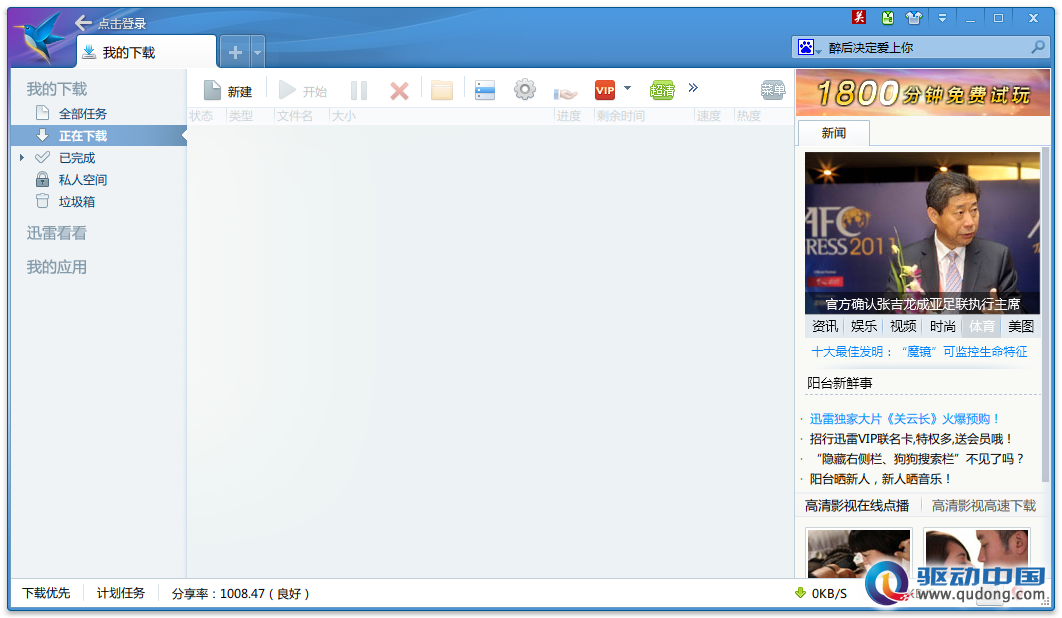
Task: Click the handshake share icon
Action: (x=565, y=93)
